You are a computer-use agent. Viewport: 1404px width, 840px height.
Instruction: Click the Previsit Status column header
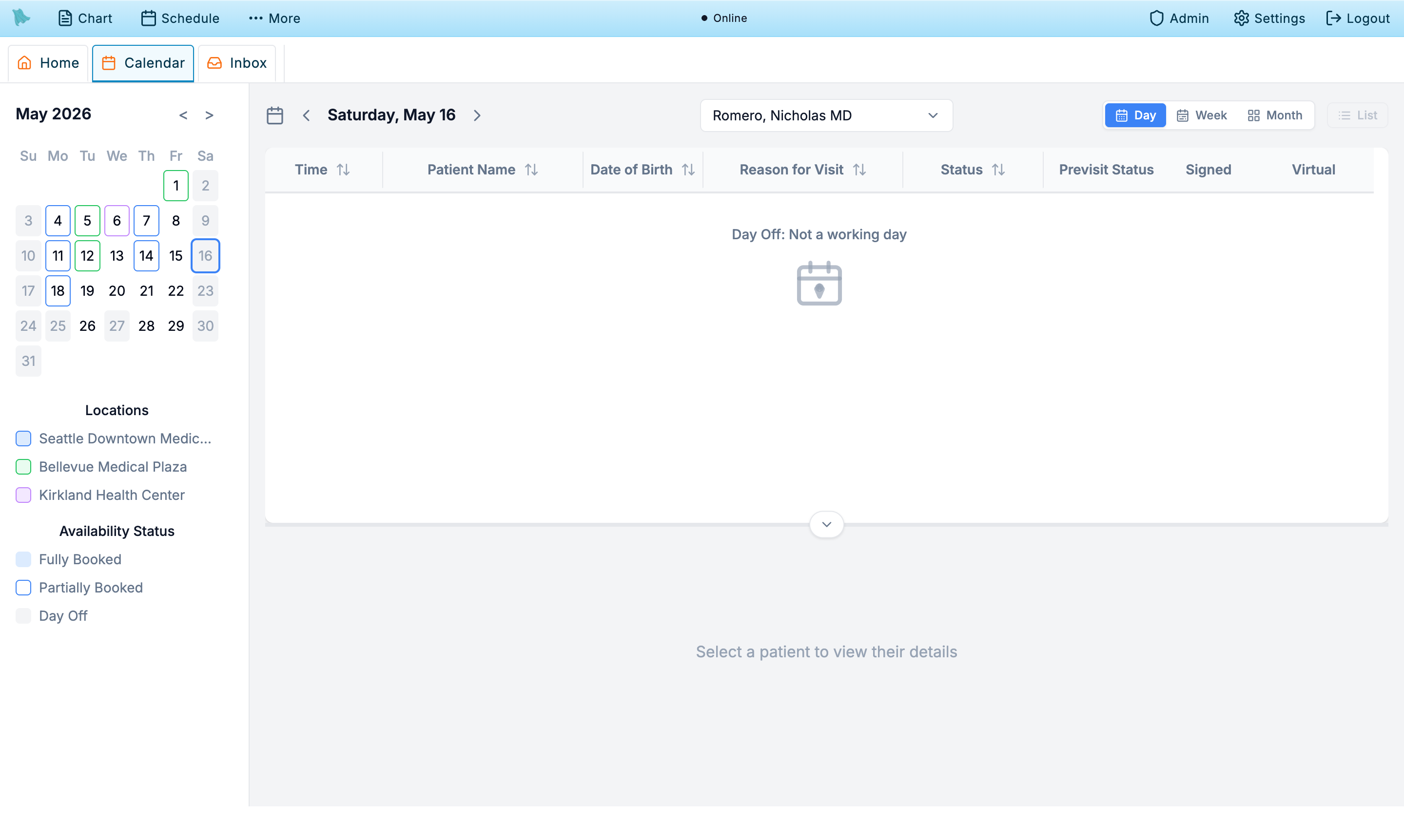pyautogui.click(x=1106, y=169)
